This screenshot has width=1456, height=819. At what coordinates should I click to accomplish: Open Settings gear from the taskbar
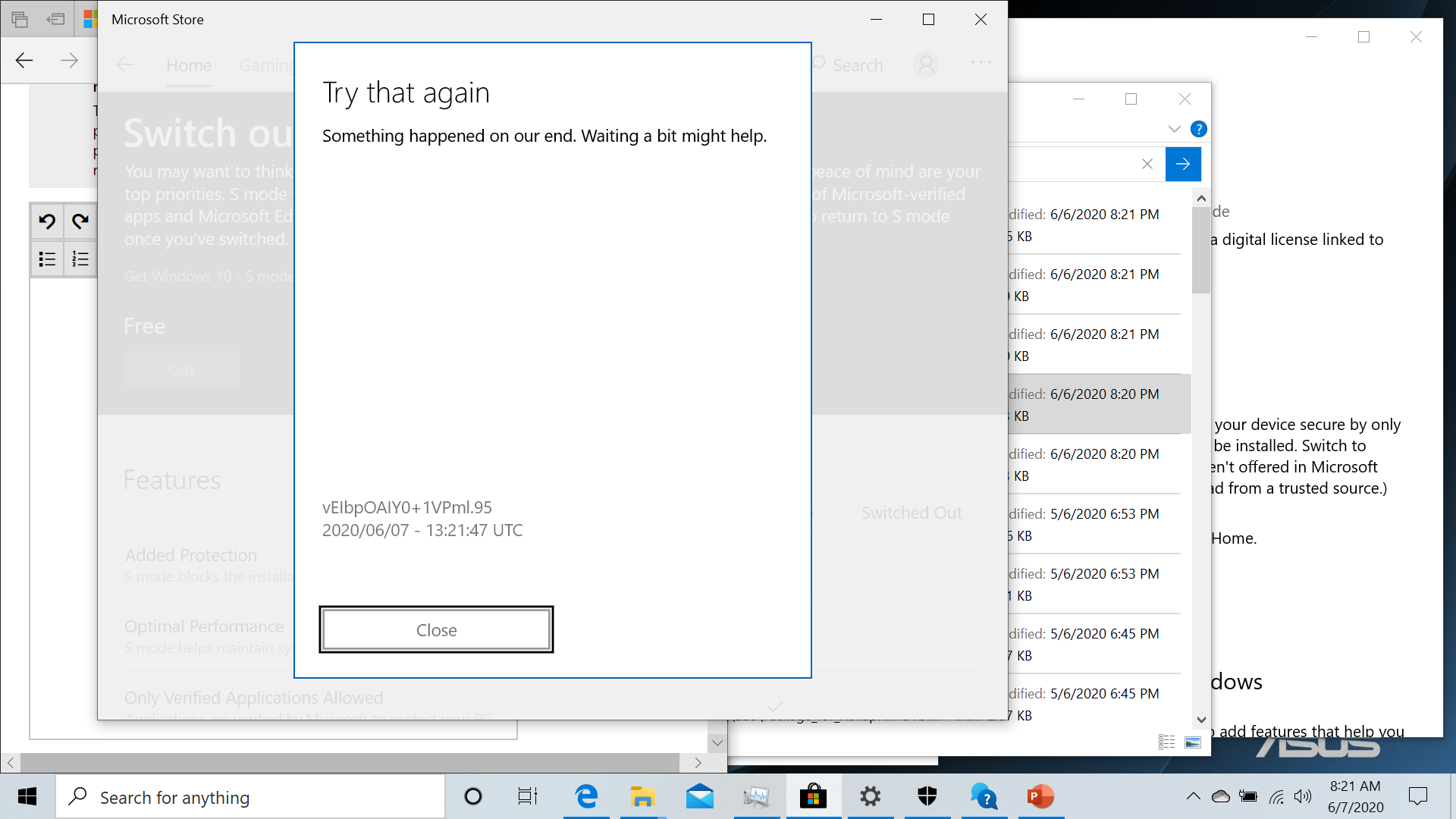pos(871,796)
